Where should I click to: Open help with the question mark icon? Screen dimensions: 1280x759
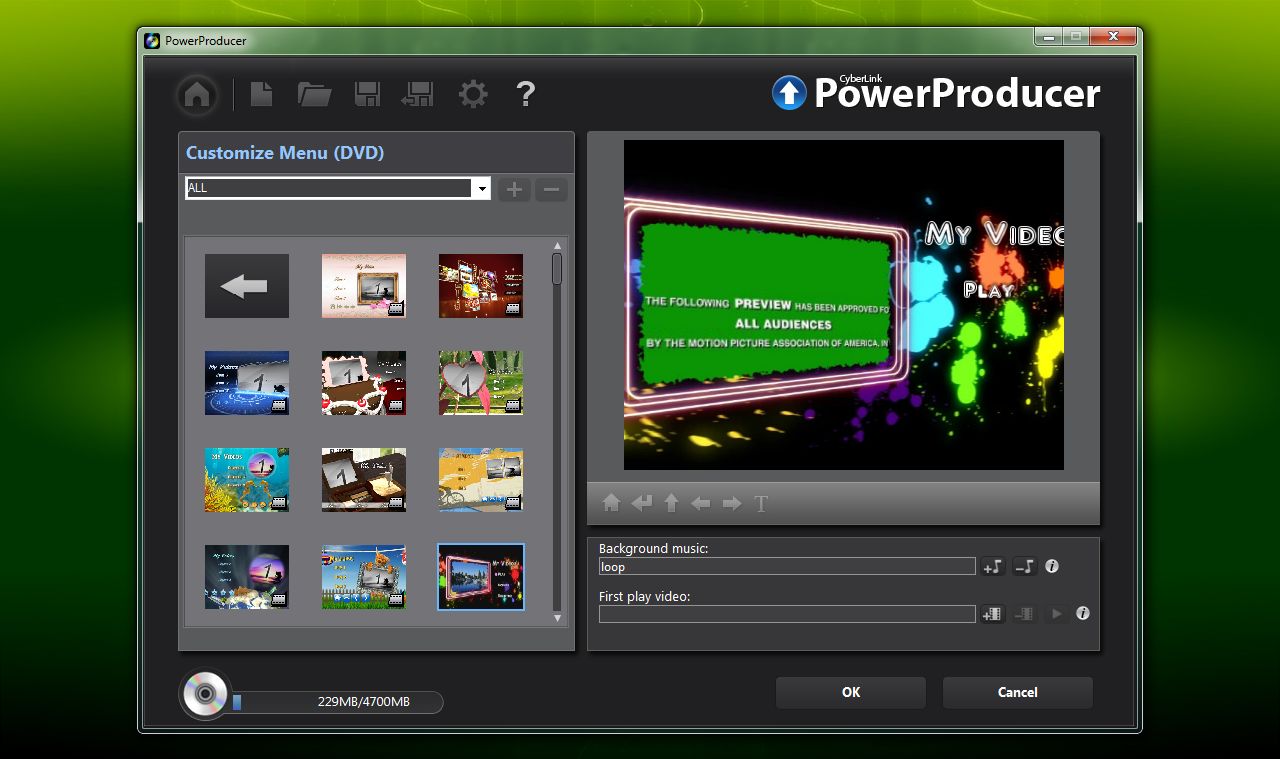pyautogui.click(x=525, y=94)
